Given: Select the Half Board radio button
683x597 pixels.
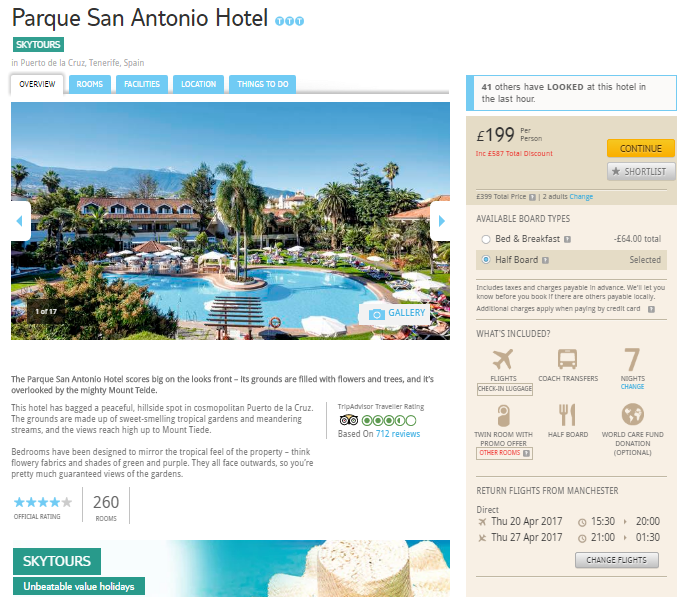Looking at the screenshot, I should click(486, 260).
